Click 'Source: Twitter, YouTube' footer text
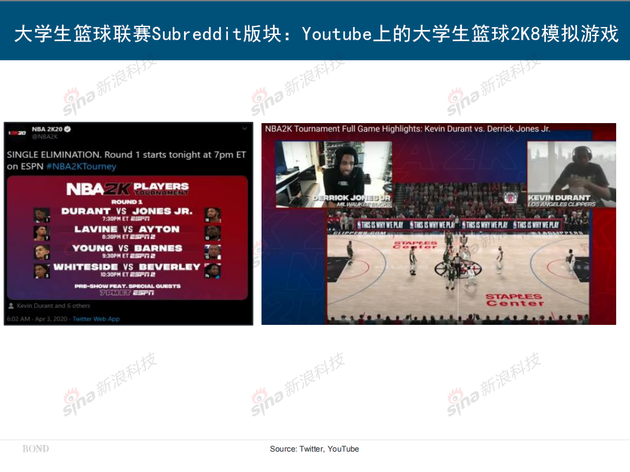The width and height of the screenshot is (630, 472). click(314, 449)
